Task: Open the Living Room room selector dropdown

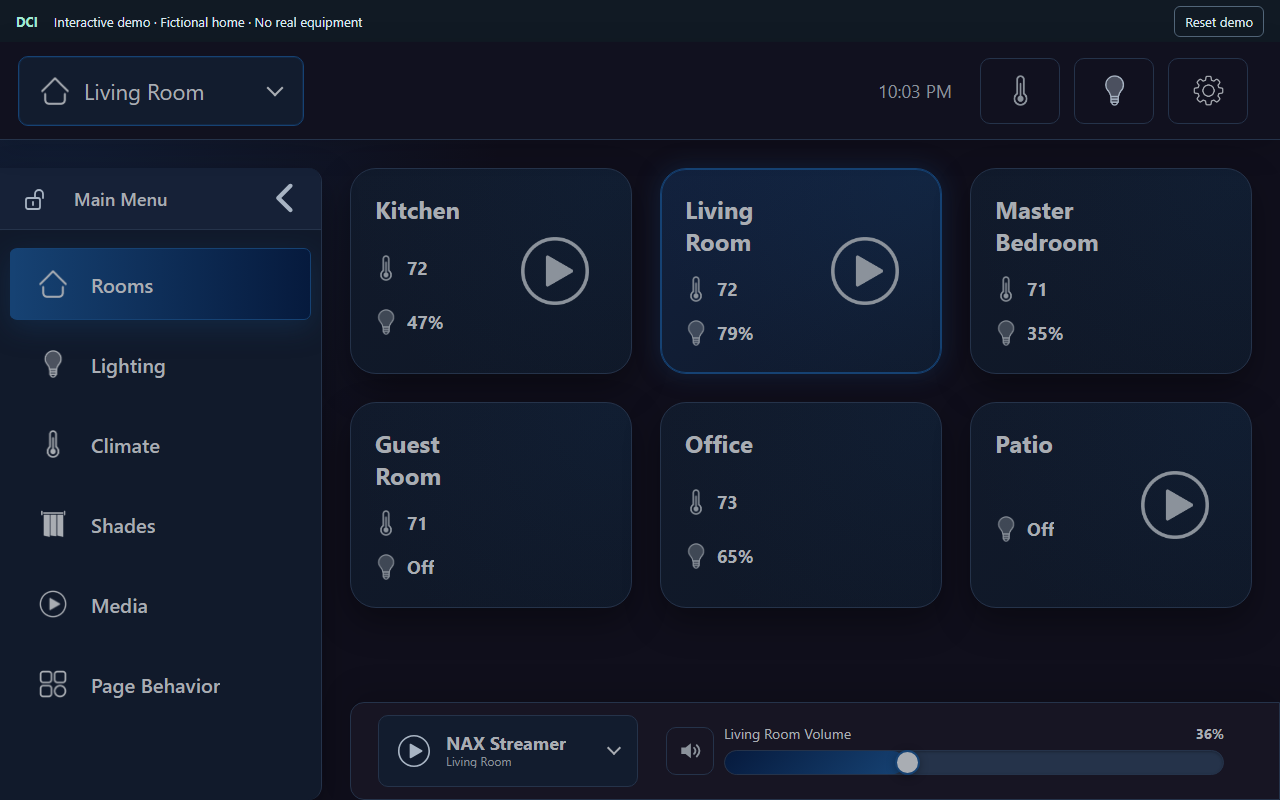Action: [161, 91]
